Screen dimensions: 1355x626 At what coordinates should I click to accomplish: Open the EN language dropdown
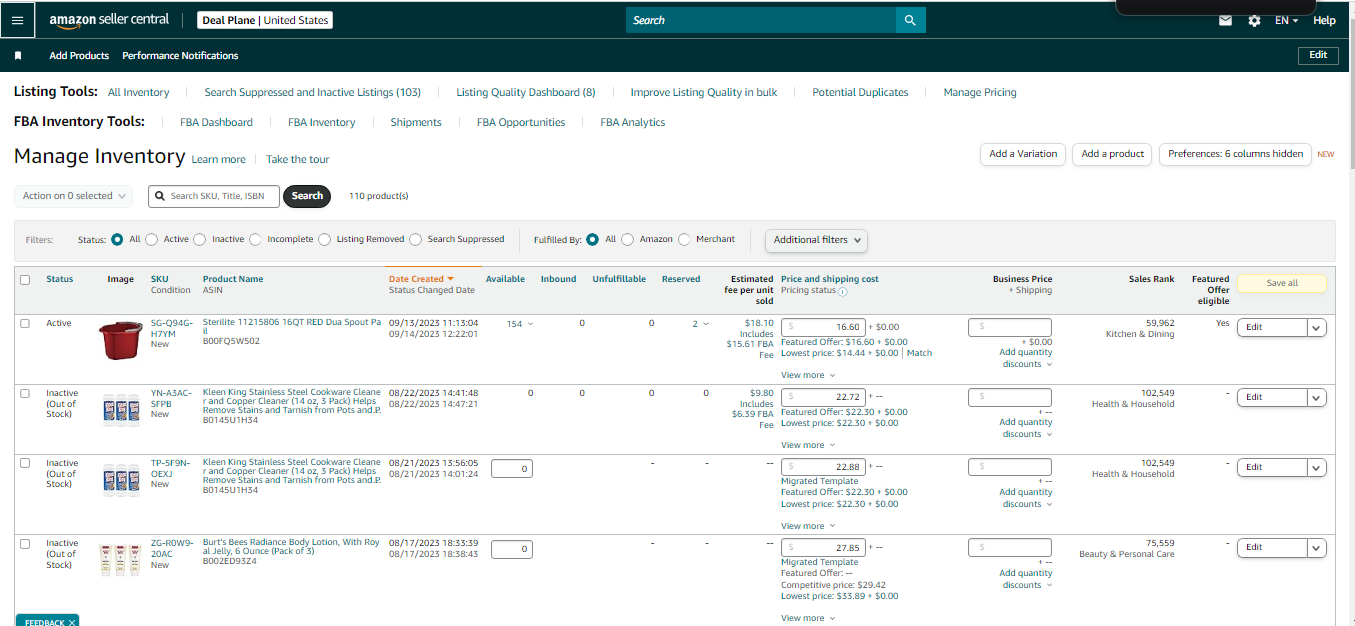pos(1287,20)
